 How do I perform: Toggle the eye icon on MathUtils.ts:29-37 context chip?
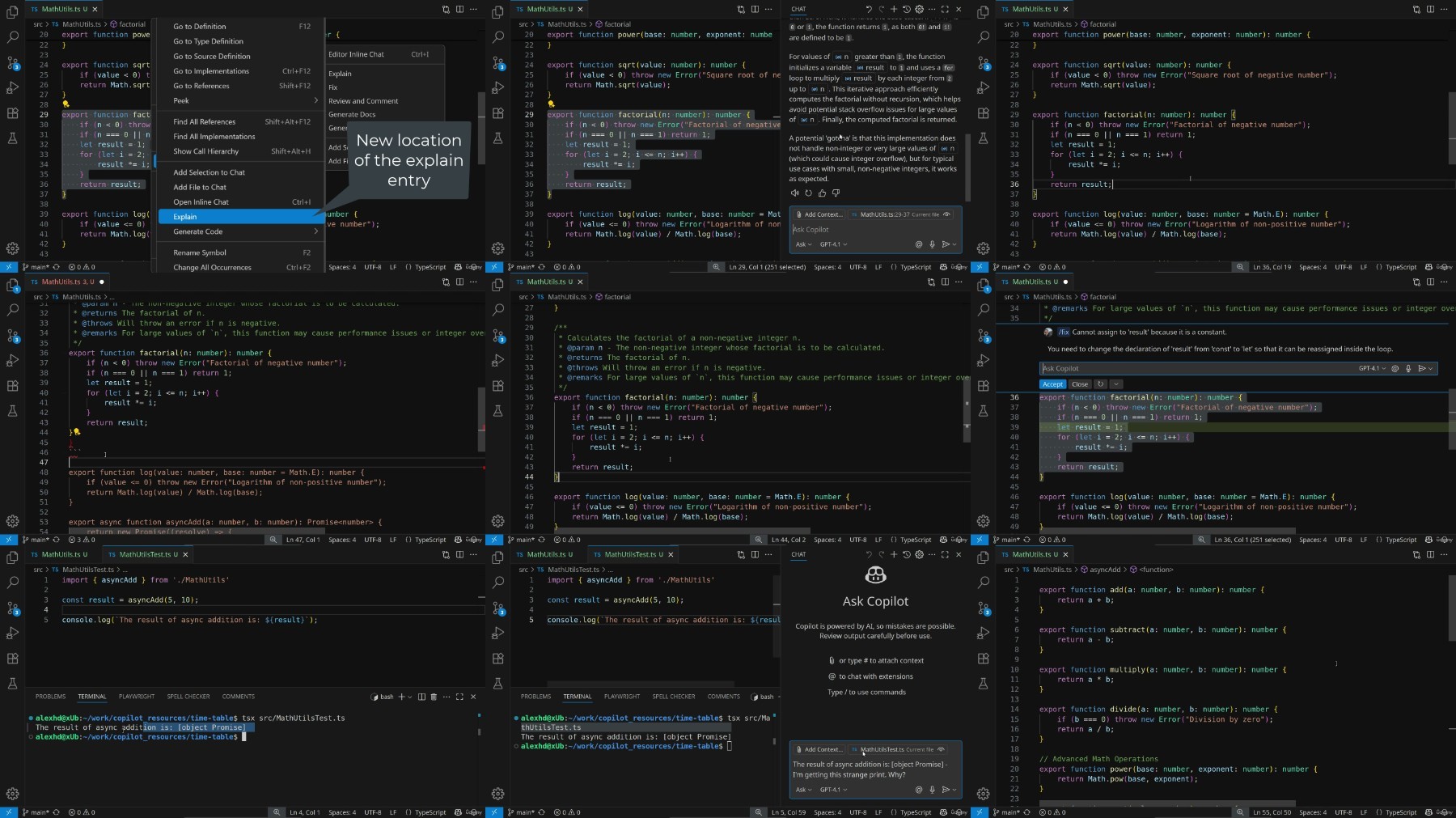[x=946, y=214]
